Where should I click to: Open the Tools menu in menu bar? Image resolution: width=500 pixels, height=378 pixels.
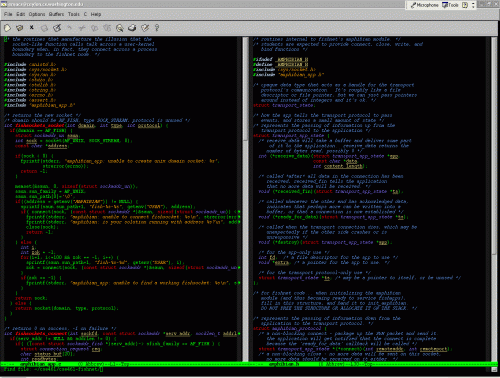74,14
